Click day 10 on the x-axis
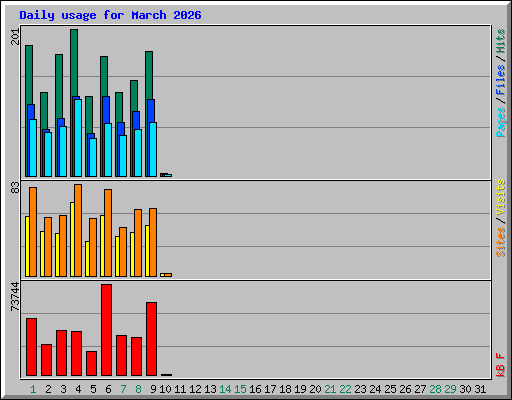This screenshot has width=512, height=400. (x=165, y=389)
